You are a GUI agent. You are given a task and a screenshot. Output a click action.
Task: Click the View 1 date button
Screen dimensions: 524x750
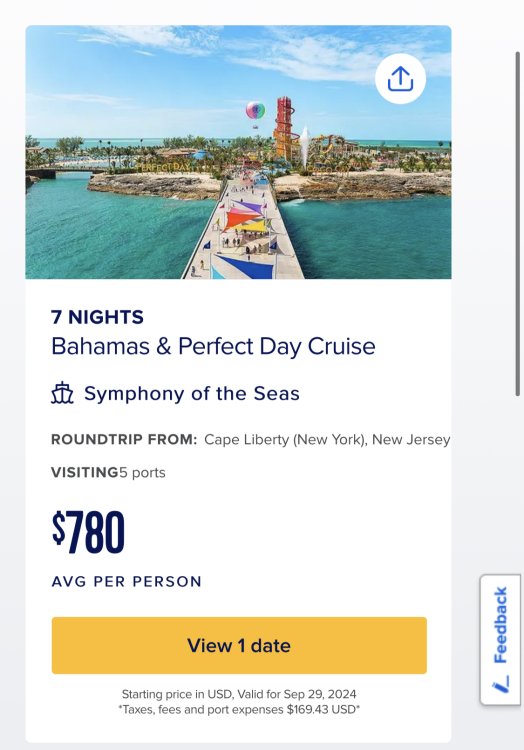click(x=239, y=645)
